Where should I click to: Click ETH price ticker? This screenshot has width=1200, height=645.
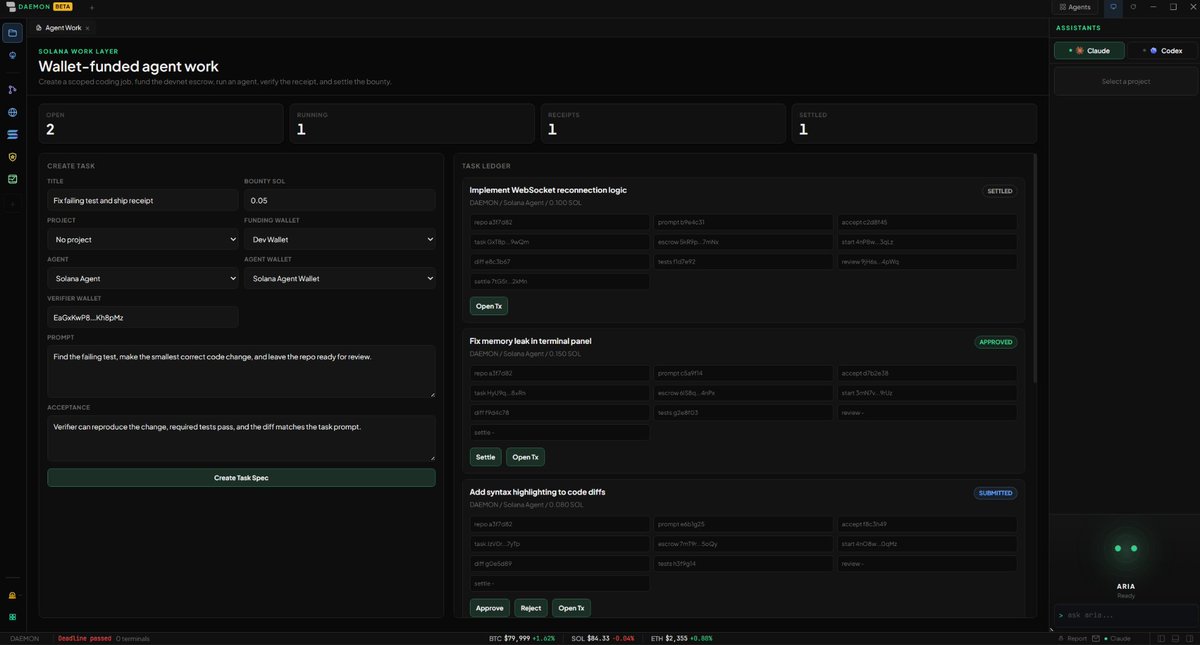[681, 638]
